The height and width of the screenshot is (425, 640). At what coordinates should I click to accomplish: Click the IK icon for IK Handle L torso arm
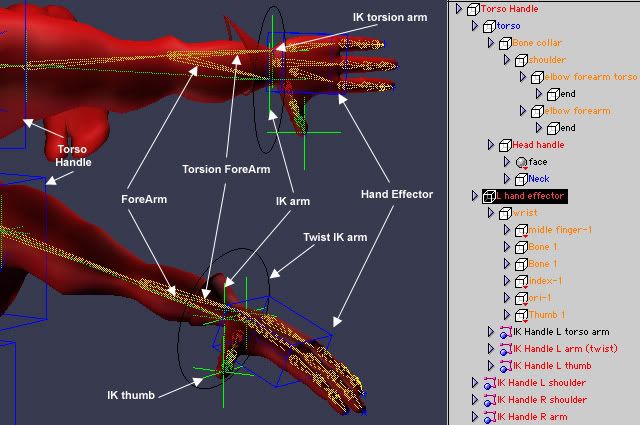click(x=504, y=332)
